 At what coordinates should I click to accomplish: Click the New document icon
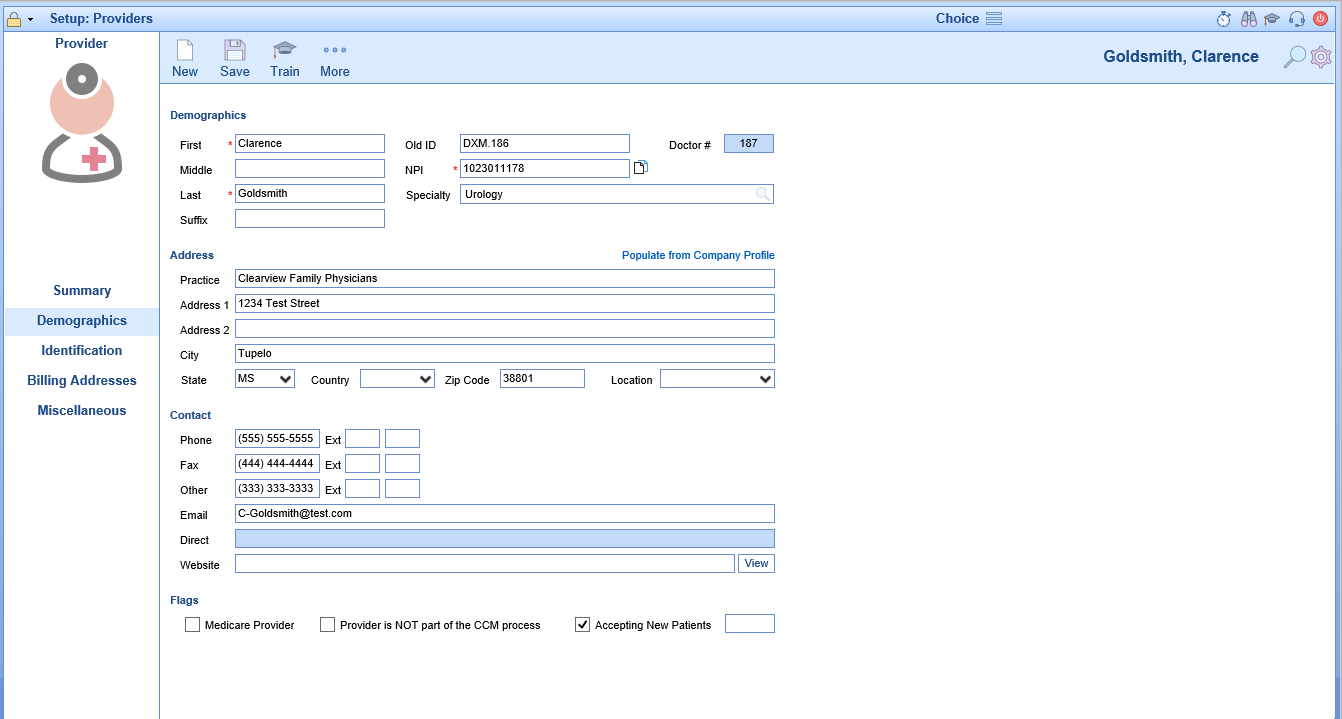tap(185, 51)
